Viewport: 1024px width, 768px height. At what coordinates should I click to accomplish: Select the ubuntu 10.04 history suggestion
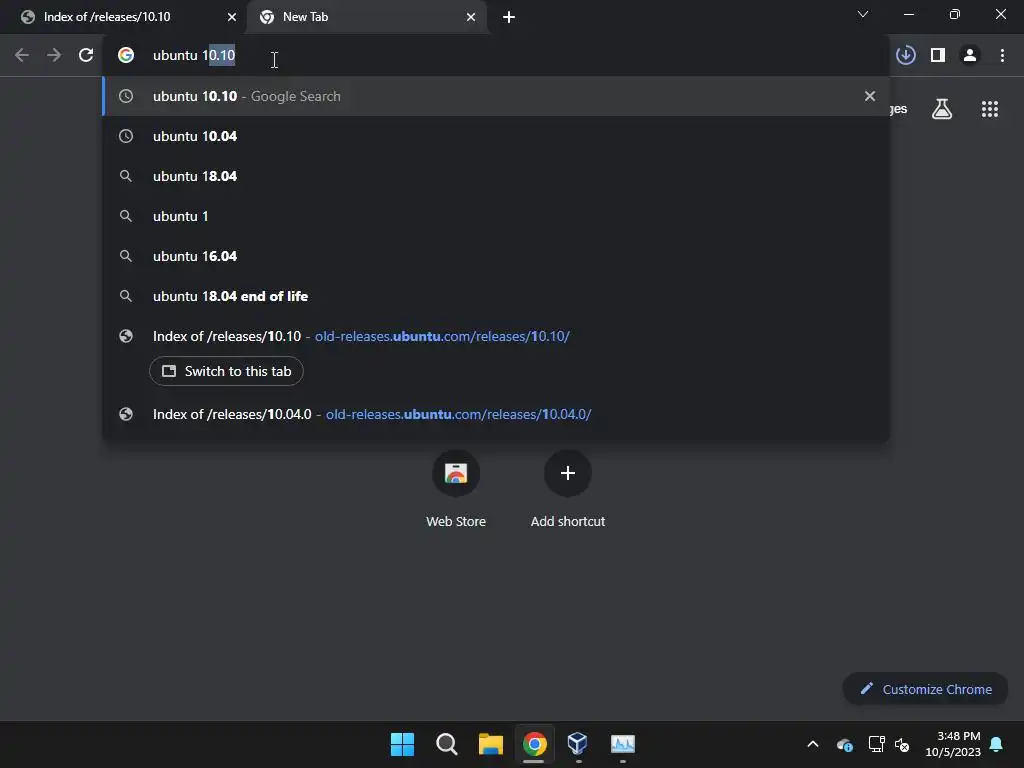click(x=496, y=136)
